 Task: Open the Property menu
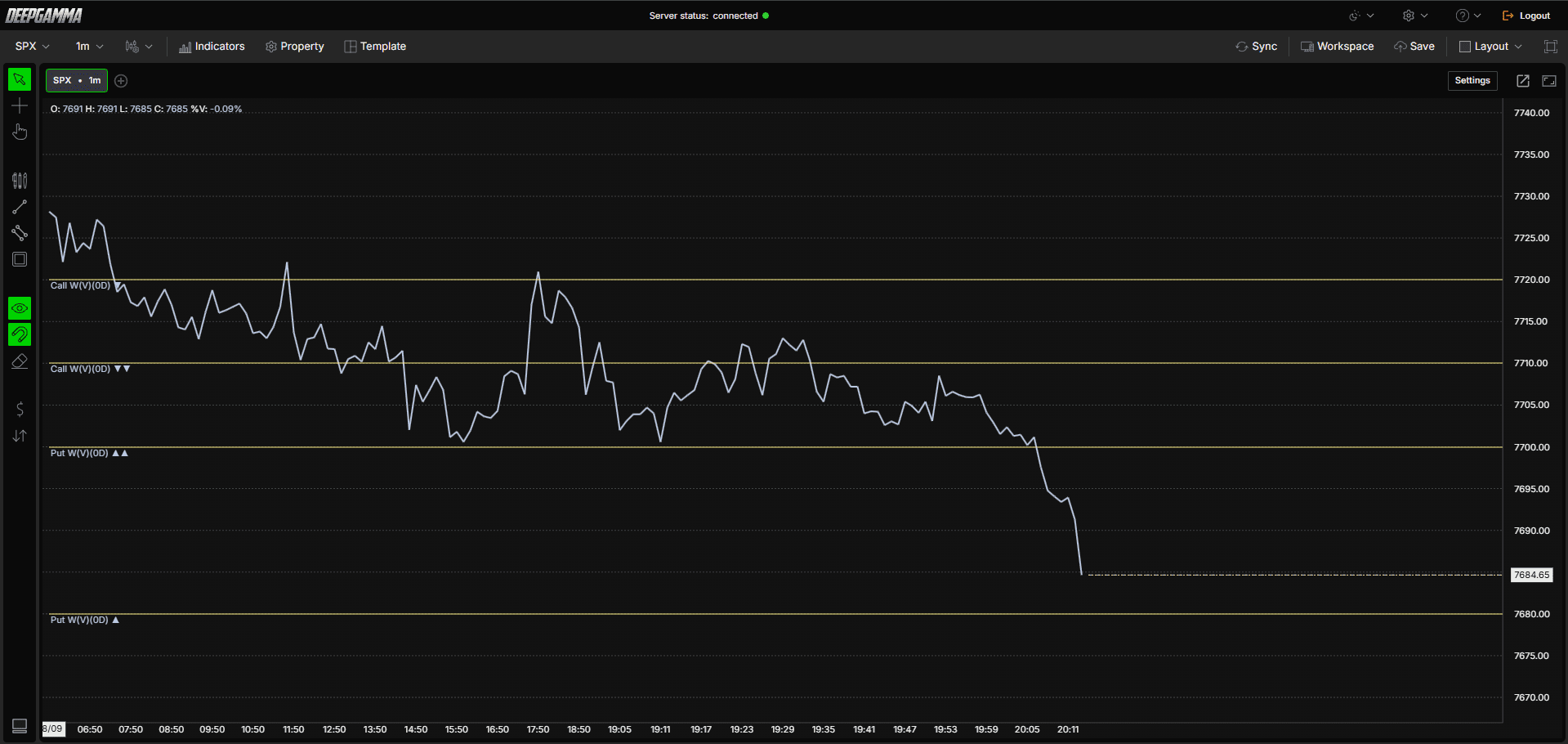coord(295,47)
